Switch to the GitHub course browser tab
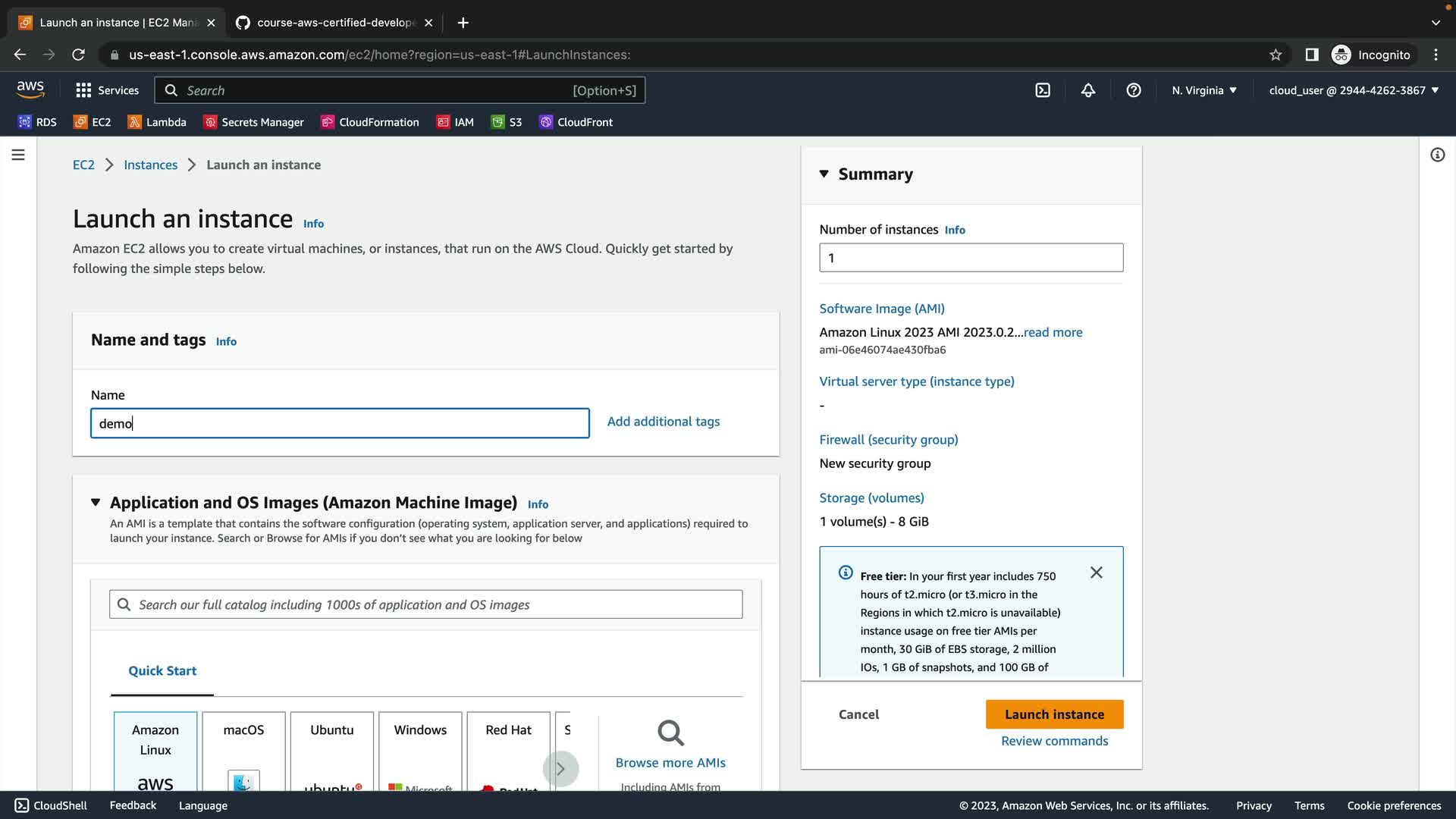The width and height of the screenshot is (1456, 819). coord(334,23)
